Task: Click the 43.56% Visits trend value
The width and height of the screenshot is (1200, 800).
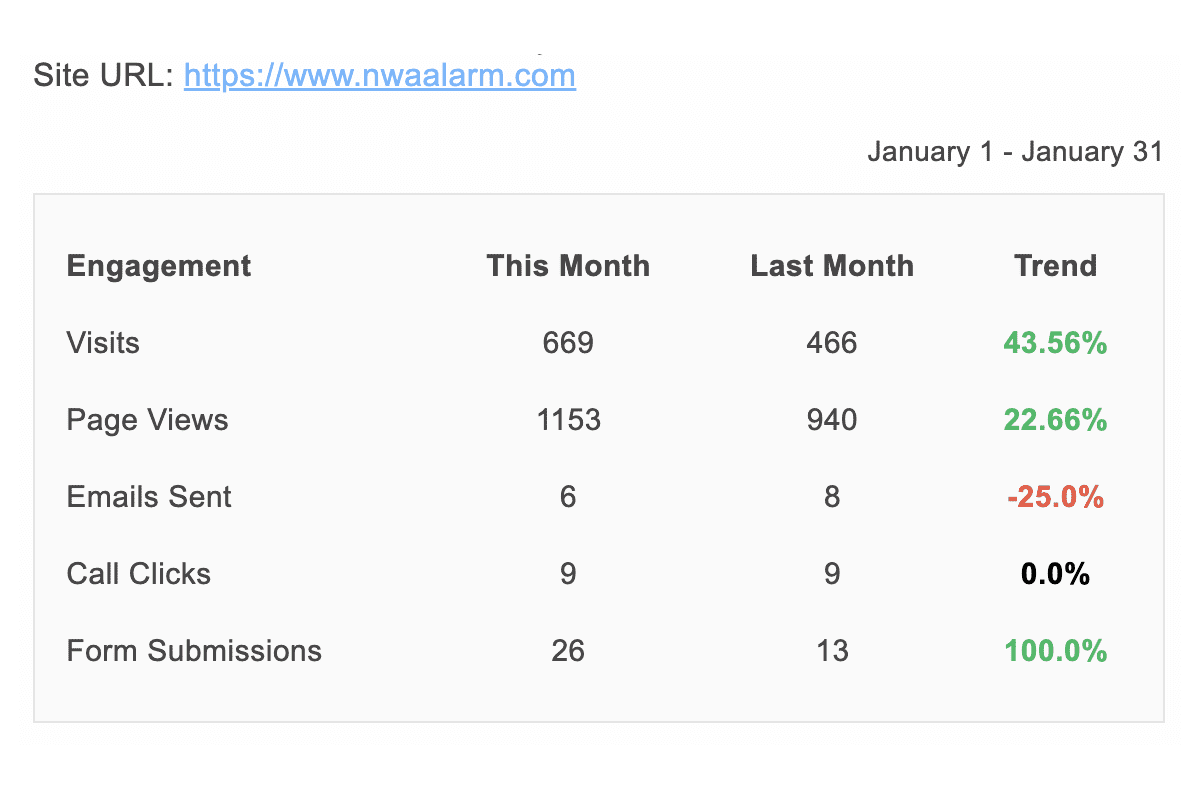Action: [1055, 343]
